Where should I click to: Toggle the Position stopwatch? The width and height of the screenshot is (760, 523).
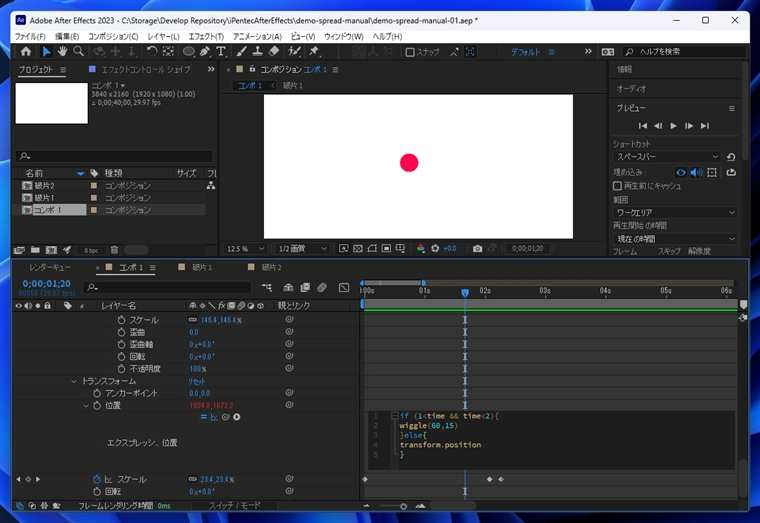pyautogui.click(x=97, y=406)
